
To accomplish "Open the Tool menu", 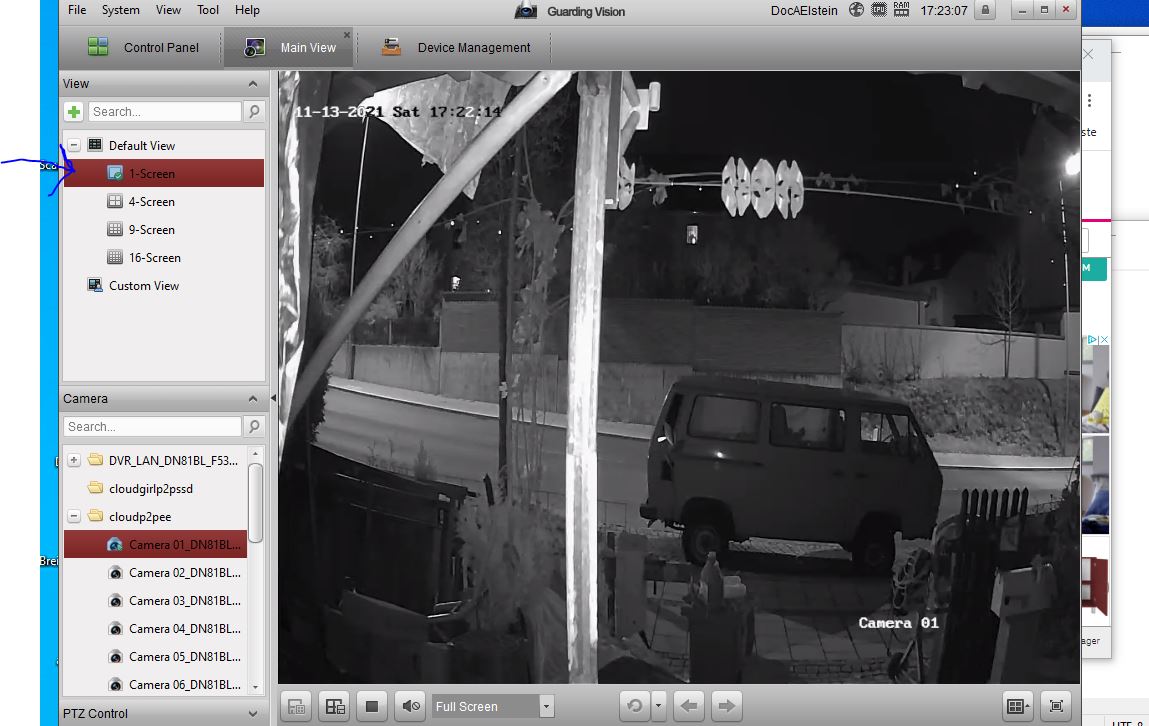I will [x=207, y=10].
